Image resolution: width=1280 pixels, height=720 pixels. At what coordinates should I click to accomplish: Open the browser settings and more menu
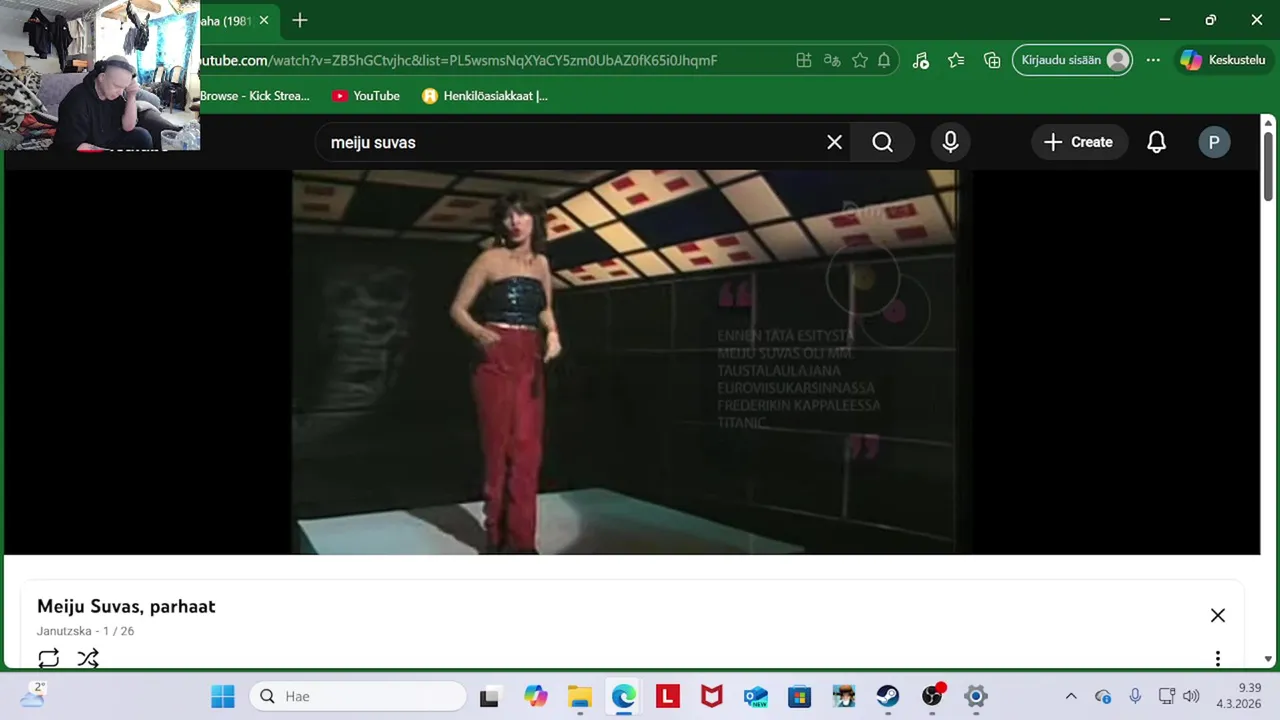click(x=1153, y=60)
